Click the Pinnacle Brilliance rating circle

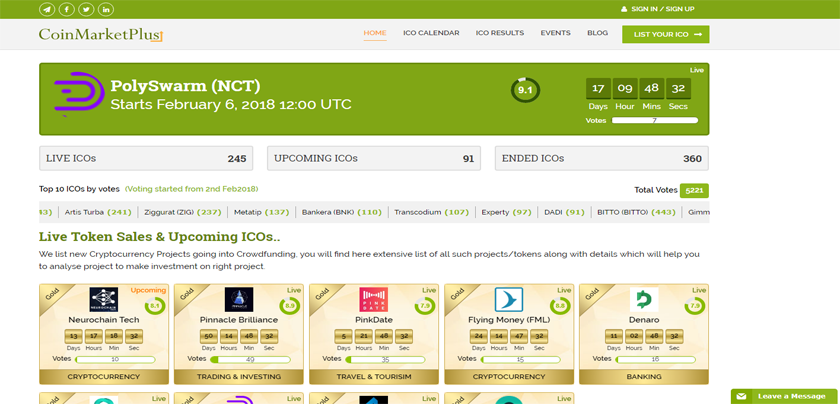click(290, 306)
